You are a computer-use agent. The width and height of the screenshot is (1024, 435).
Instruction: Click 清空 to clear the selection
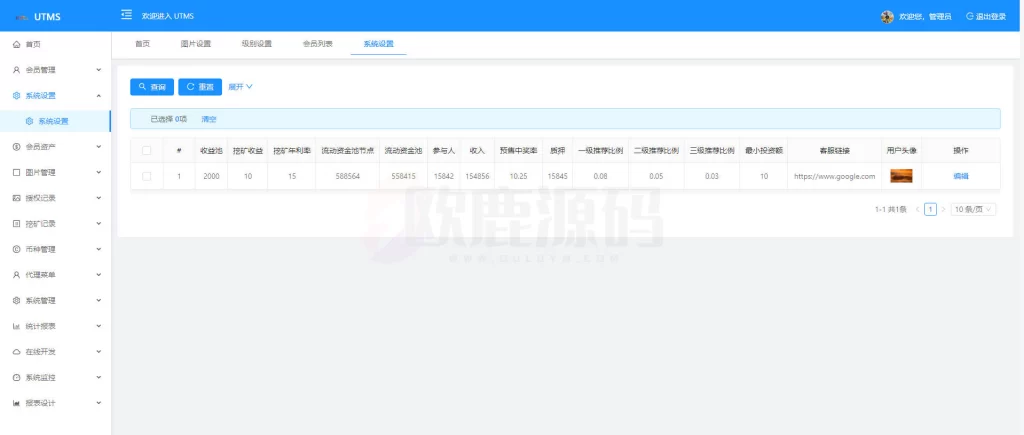(209, 120)
